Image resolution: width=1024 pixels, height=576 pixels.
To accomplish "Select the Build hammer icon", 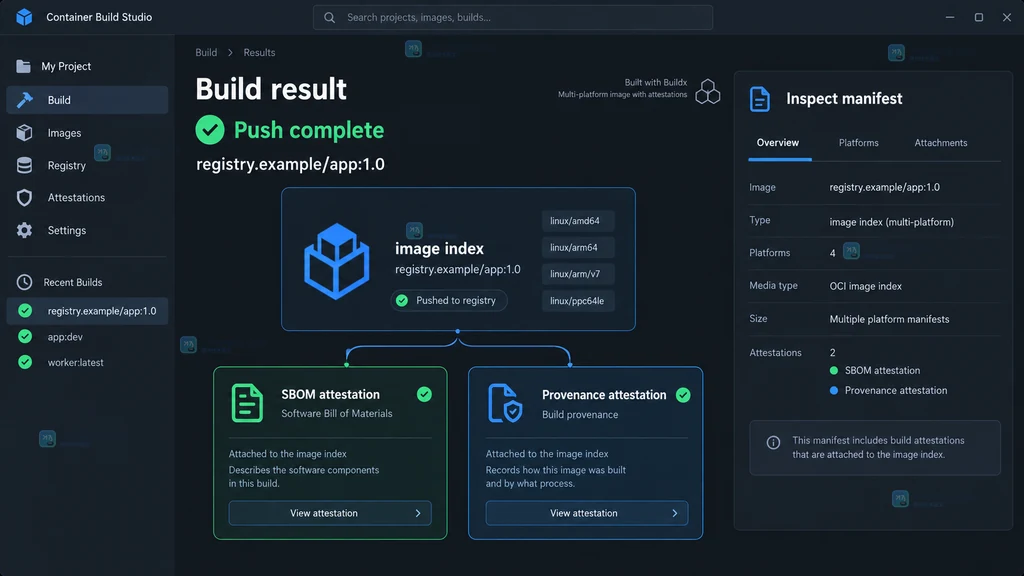I will click(25, 100).
